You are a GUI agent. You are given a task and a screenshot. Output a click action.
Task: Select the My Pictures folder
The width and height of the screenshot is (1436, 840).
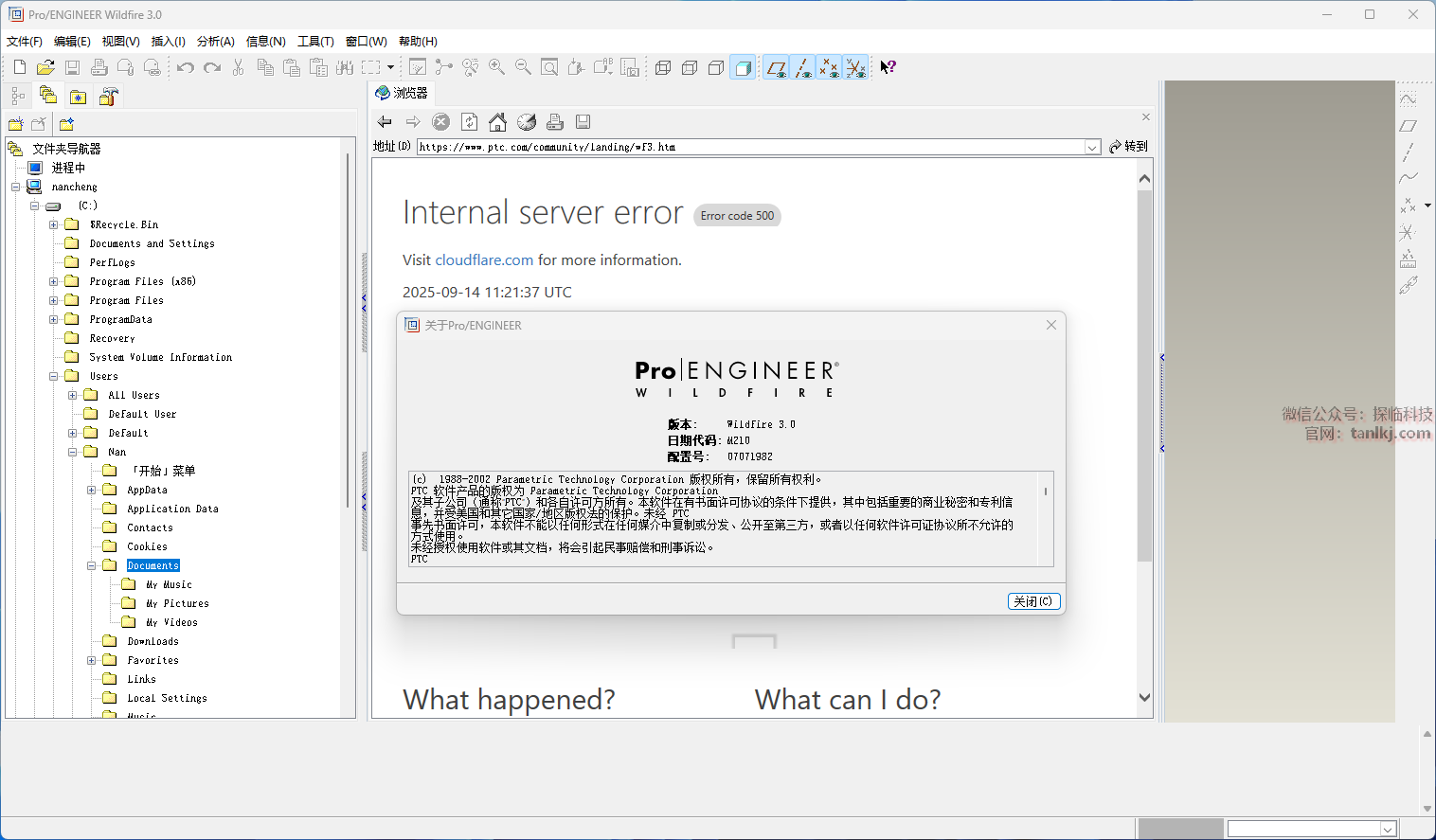(177, 603)
